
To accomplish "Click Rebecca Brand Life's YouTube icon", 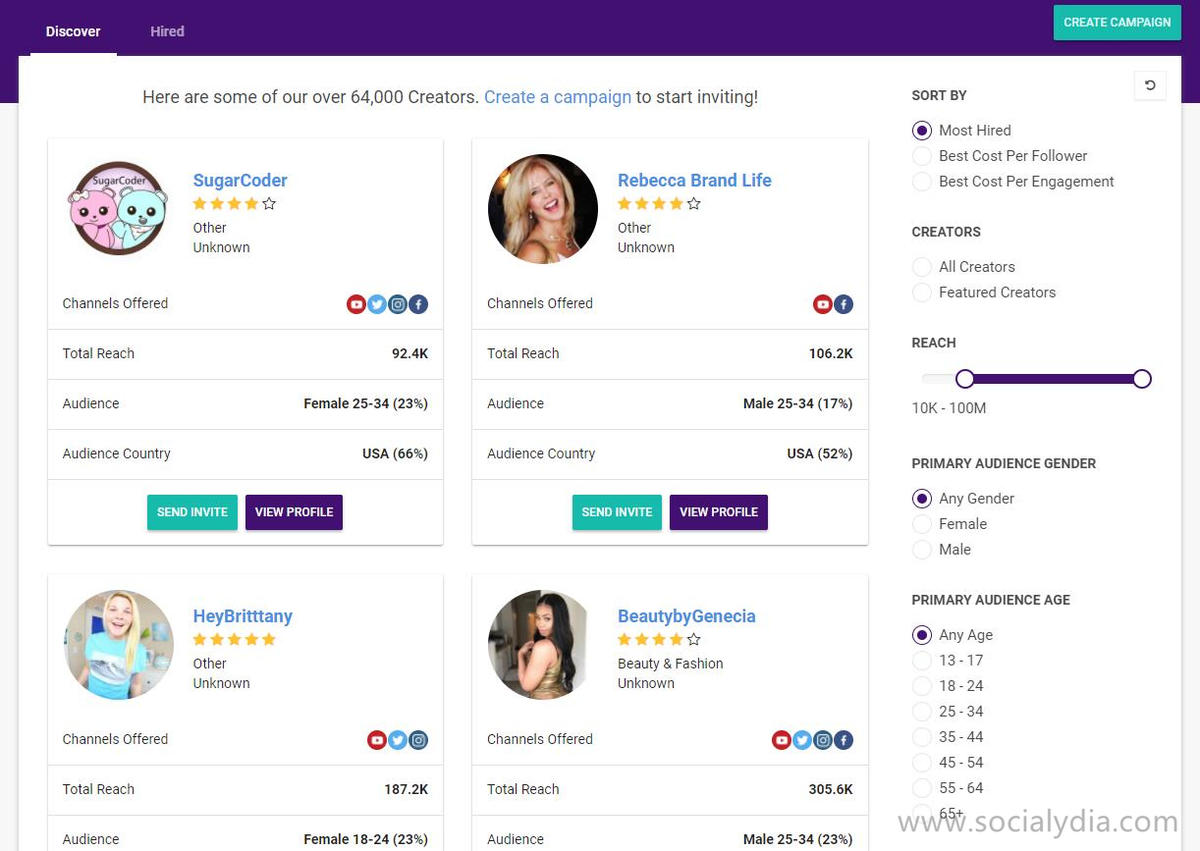I will 823,304.
